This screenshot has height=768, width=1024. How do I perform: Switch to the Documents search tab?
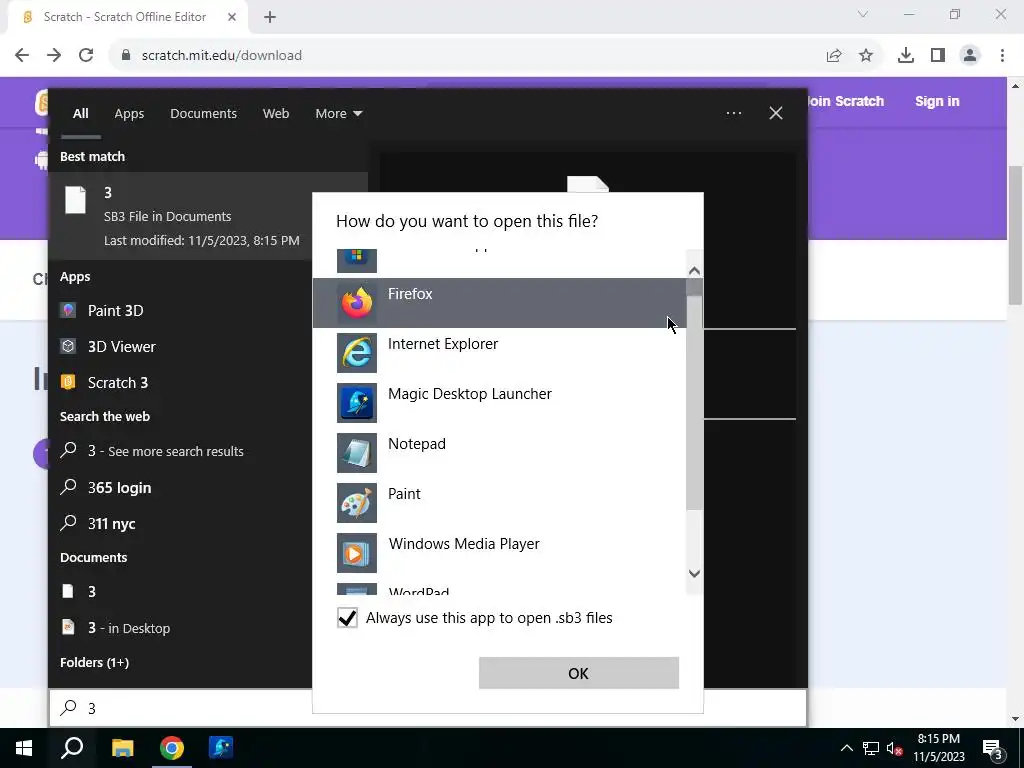click(203, 114)
